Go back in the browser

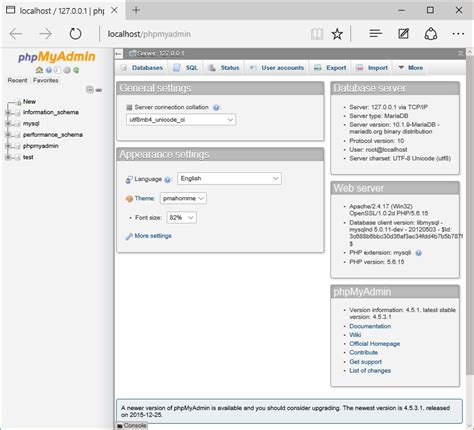point(16,34)
